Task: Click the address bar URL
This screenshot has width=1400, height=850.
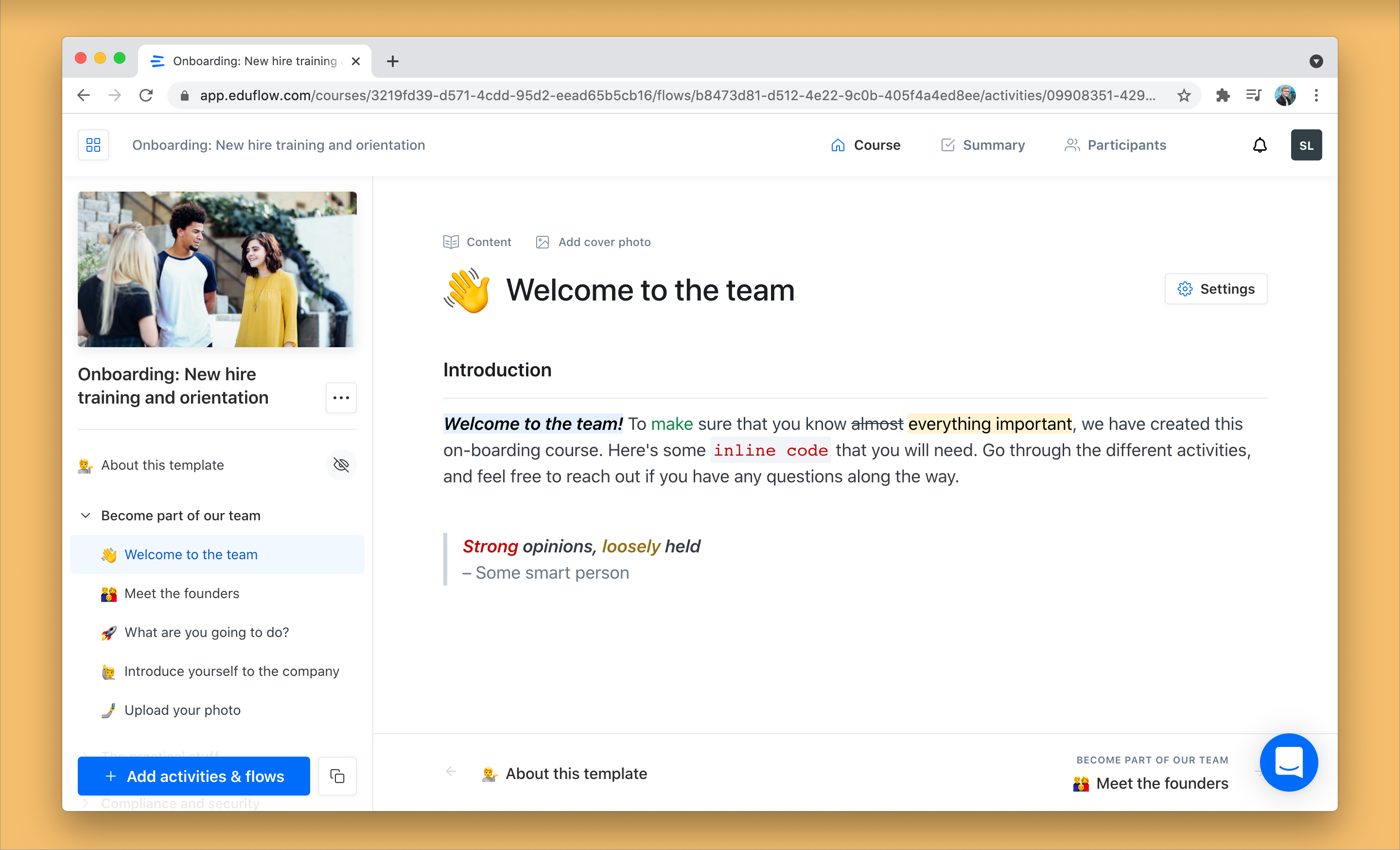Action: coord(677,95)
